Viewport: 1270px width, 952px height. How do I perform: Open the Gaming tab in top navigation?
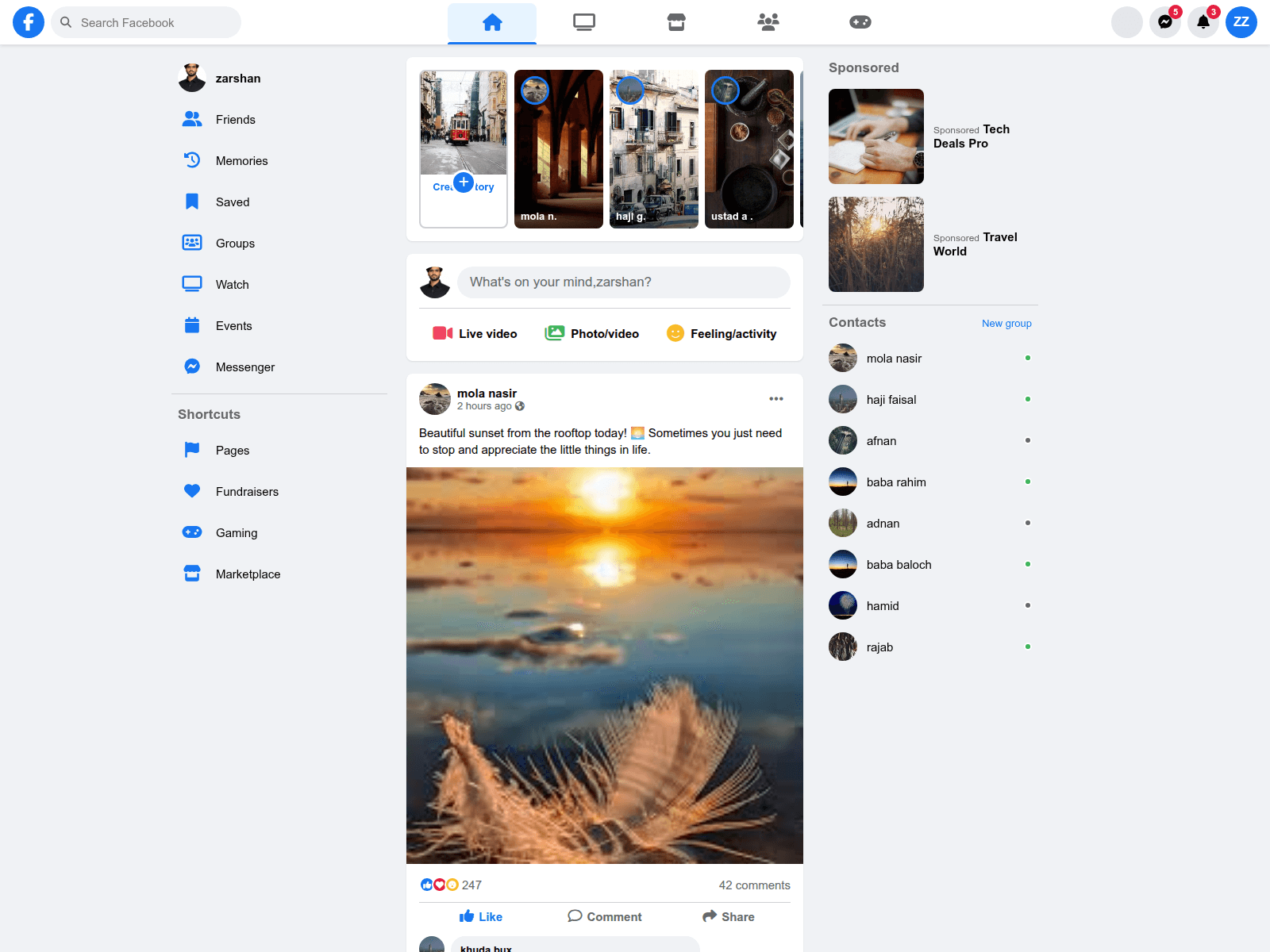860,22
